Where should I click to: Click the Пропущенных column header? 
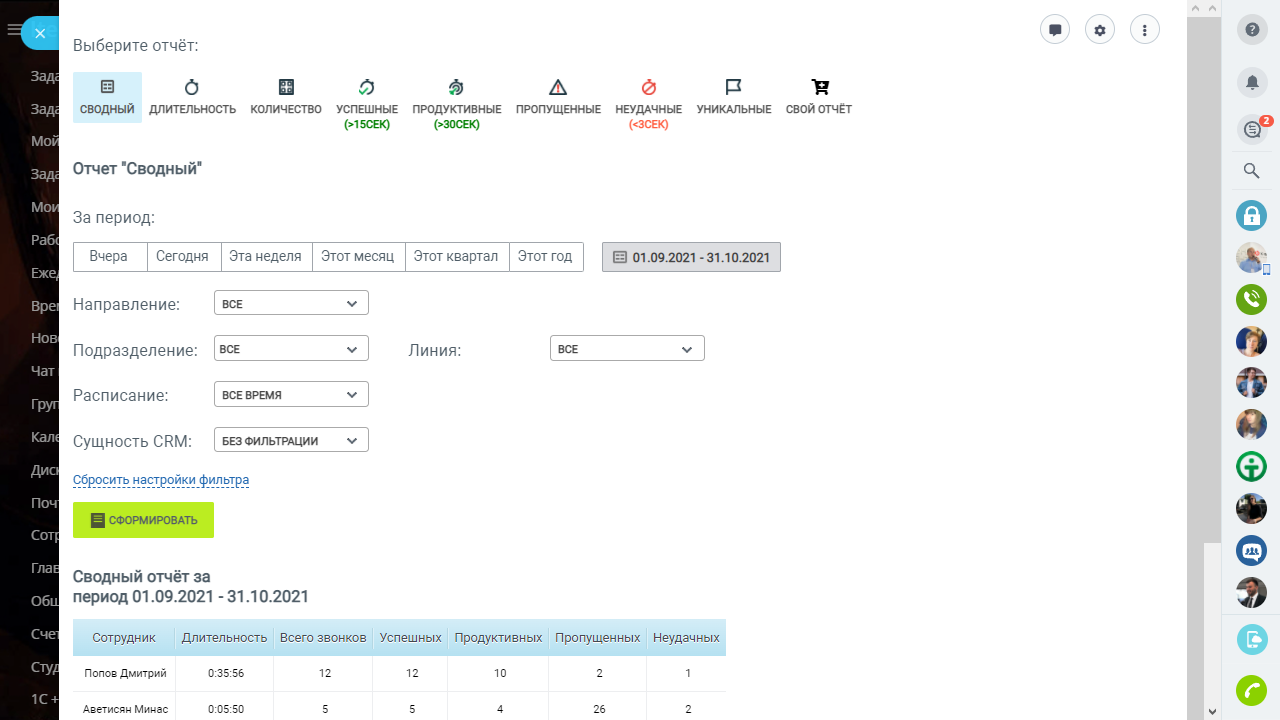tap(598, 637)
